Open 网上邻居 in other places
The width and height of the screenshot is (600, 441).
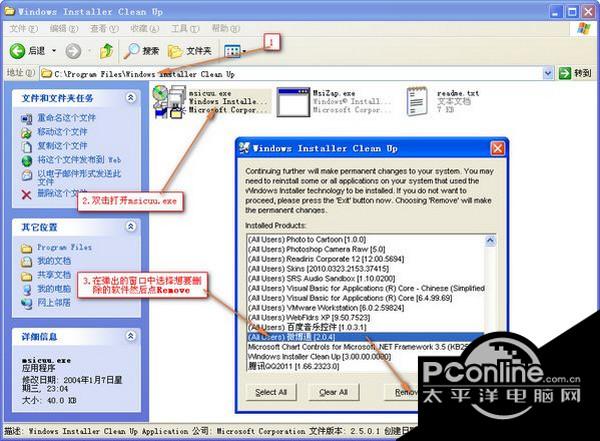click(54, 302)
